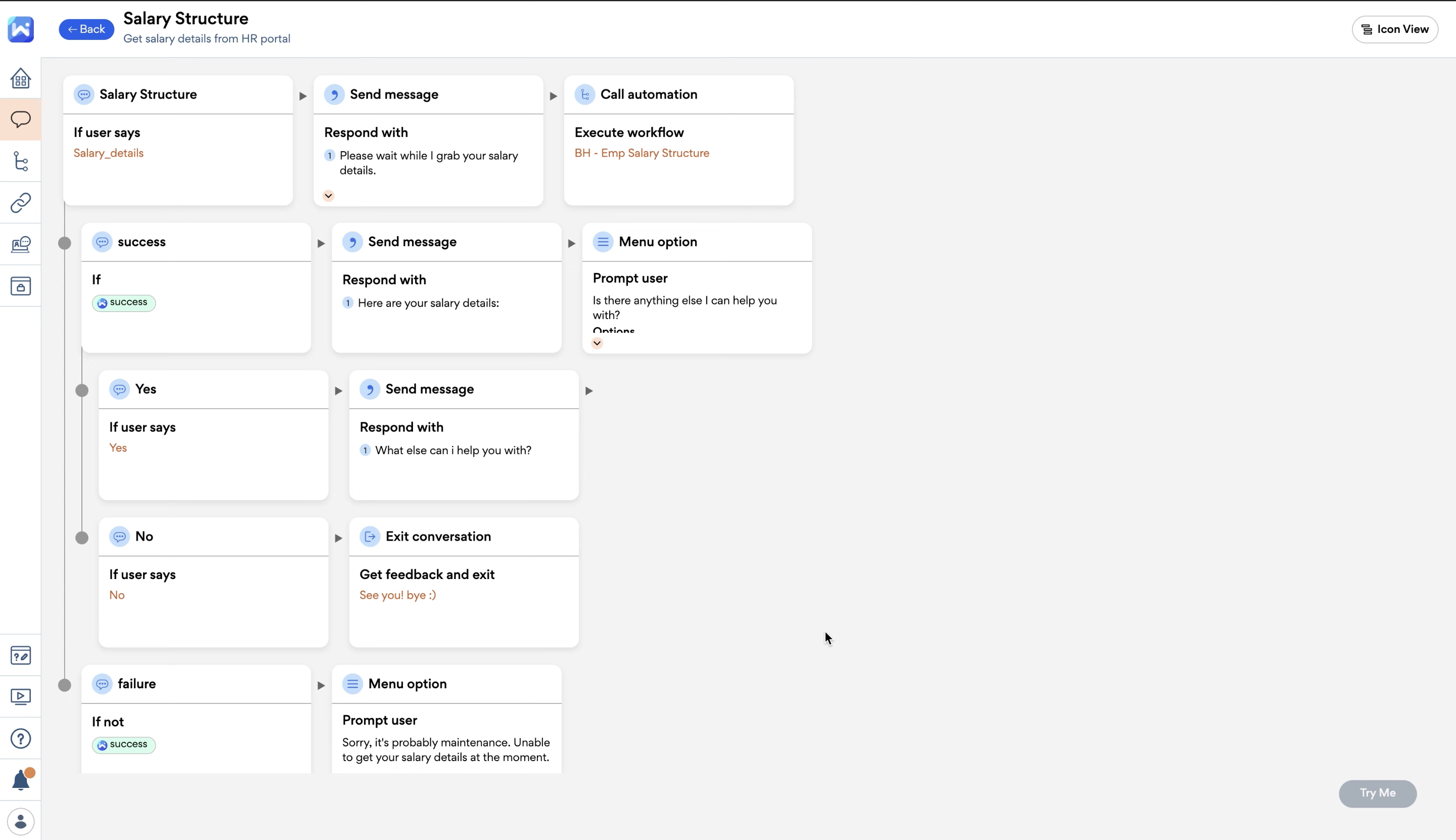Open the home dashboard sidebar icon
The image size is (1456, 840).
coord(21,78)
